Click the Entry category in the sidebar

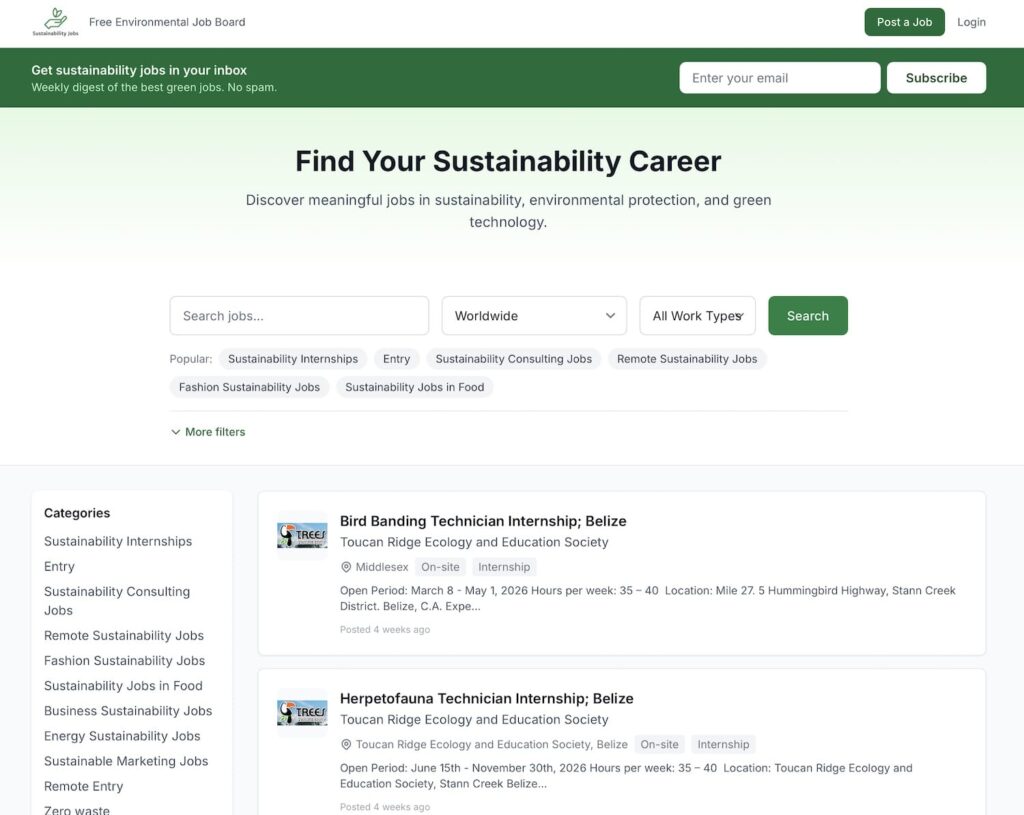tap(59, 566)
